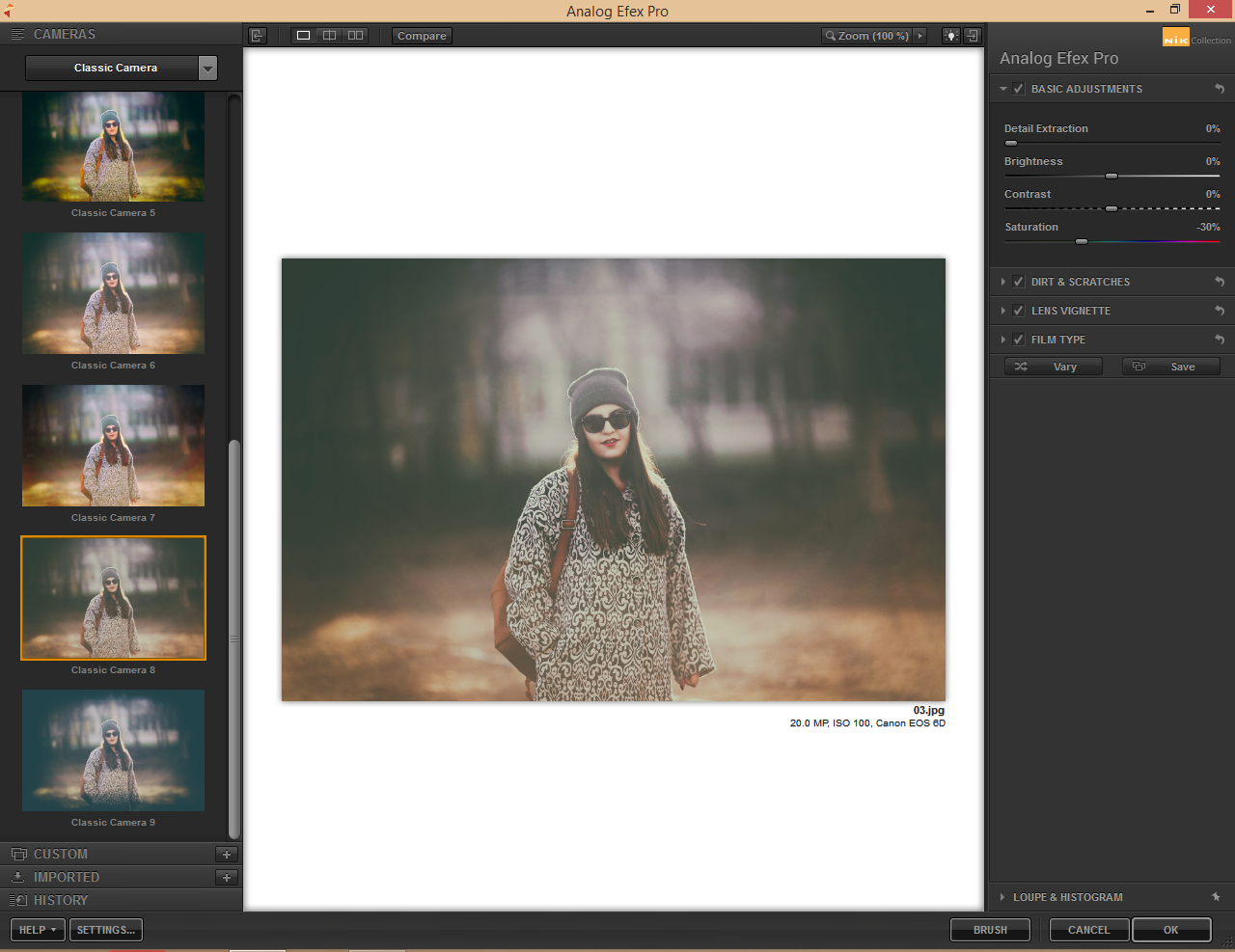Select single image view mode
This screenshot has width=1235, height=952.
coord(303,36)
